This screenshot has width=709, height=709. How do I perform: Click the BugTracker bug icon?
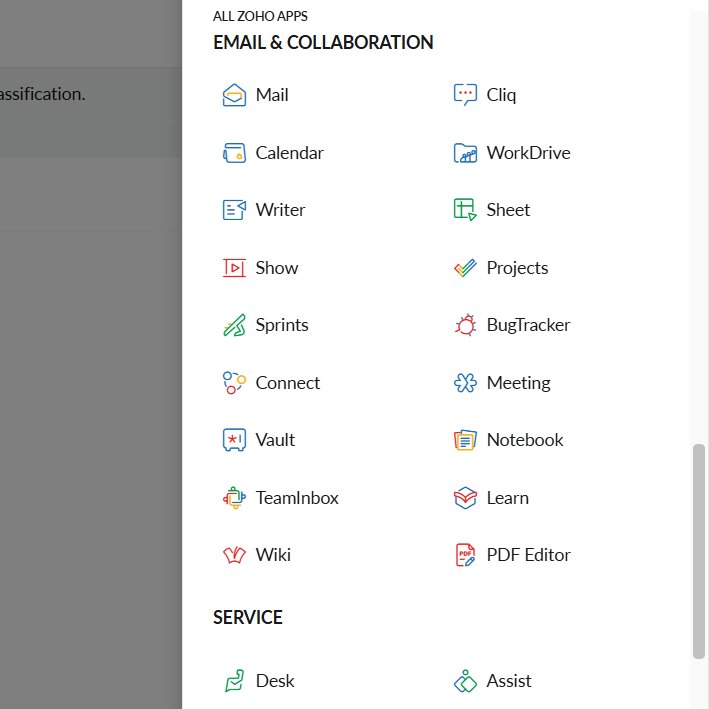pyautogui.click(x=465, y=325)
